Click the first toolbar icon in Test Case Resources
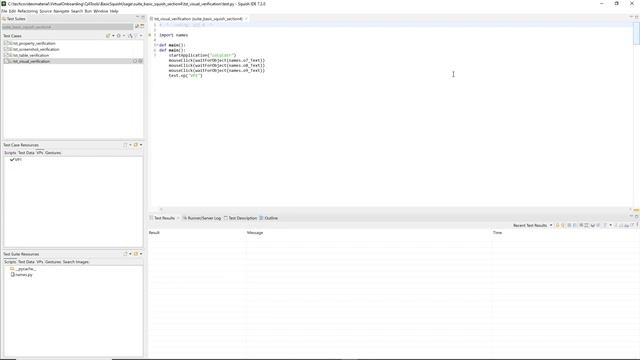The height and width of the screenshot is (360, 640). (125, 145)
